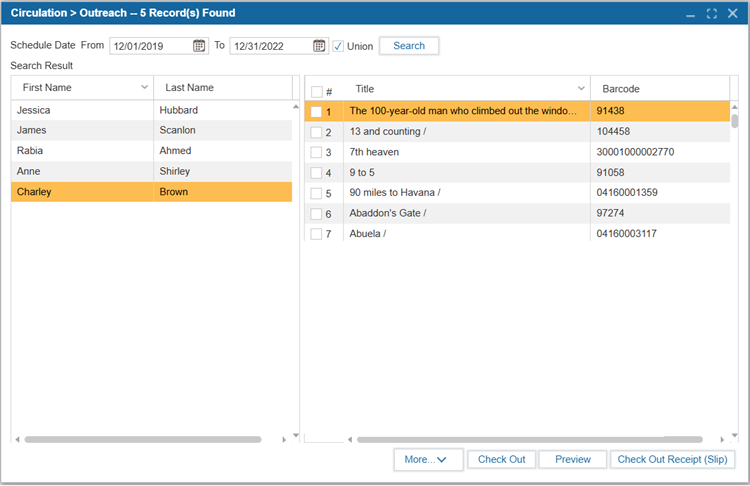Select title 9 to 5
This screenshot has width=750, height=486.
coord(467,172)
